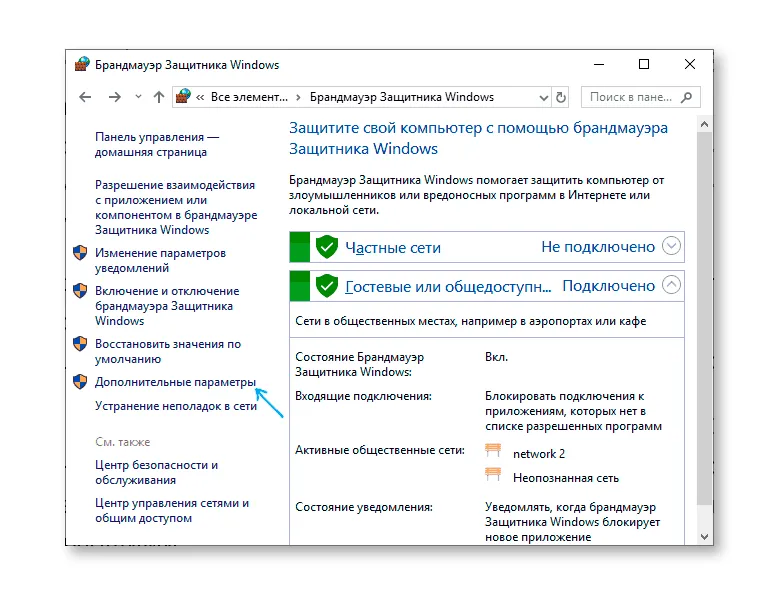This screenshot has width=779, height=596.
Task: Close the firewall window
Action: tap(690, 65)
